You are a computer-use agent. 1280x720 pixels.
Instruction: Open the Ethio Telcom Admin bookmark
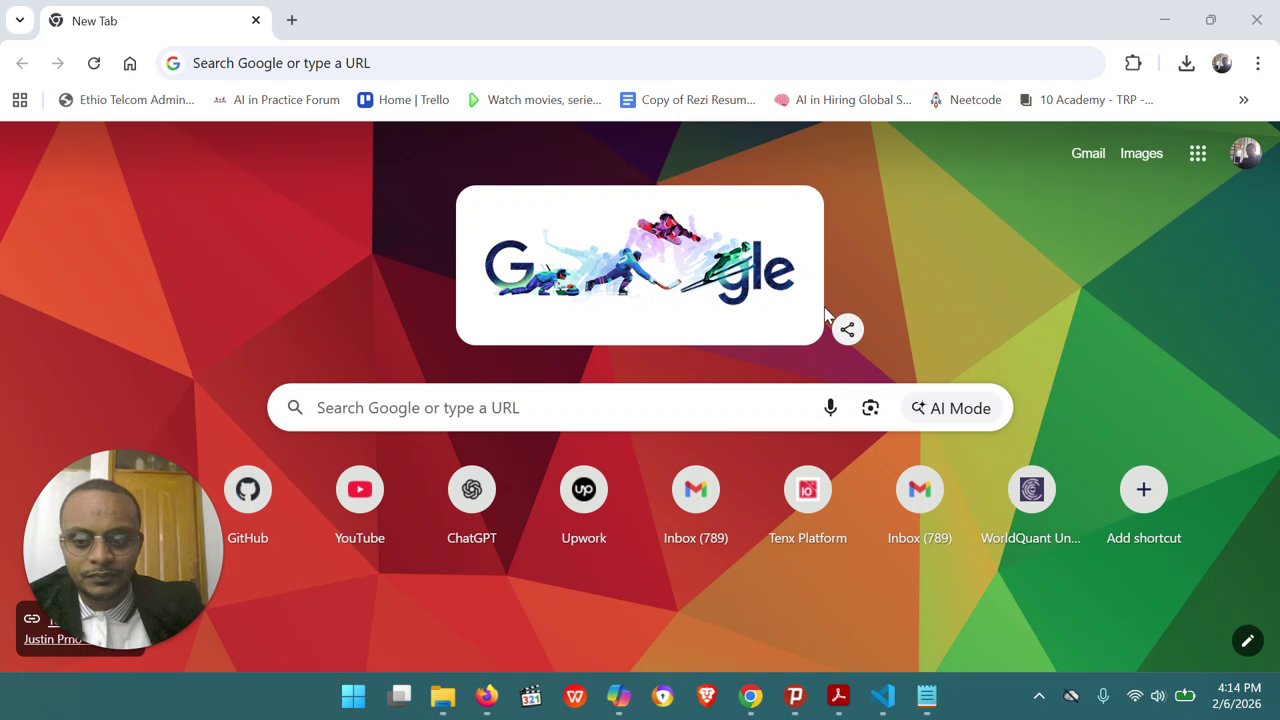tap(127, 100)
